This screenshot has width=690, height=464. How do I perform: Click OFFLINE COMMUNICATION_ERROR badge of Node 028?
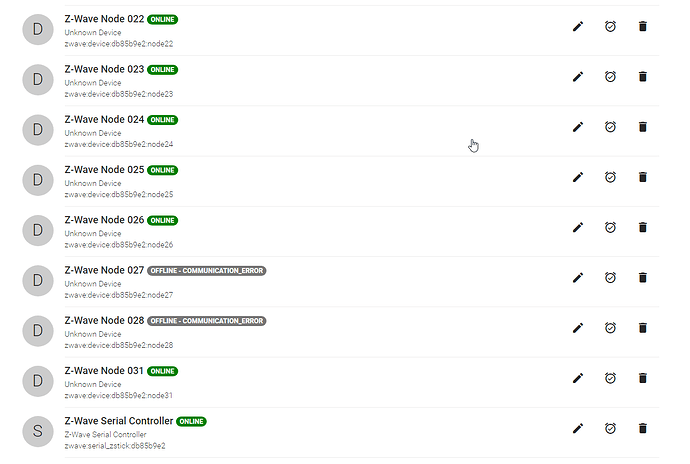[x=207, y=320]
